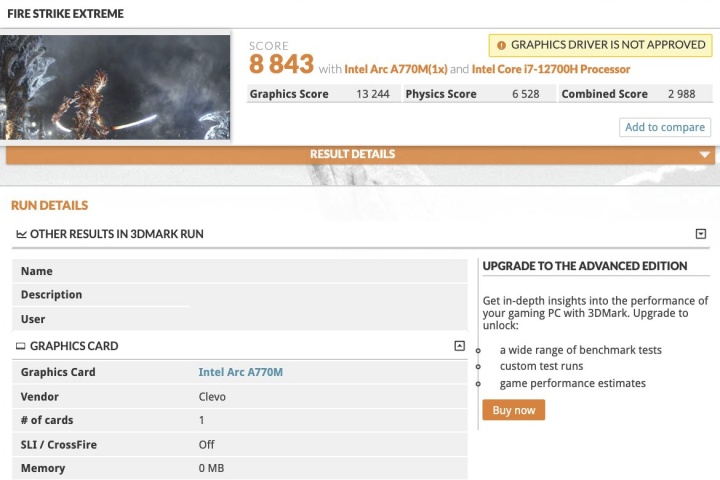Select the Graphics Score value 13 244

click(x=371, y=94)
